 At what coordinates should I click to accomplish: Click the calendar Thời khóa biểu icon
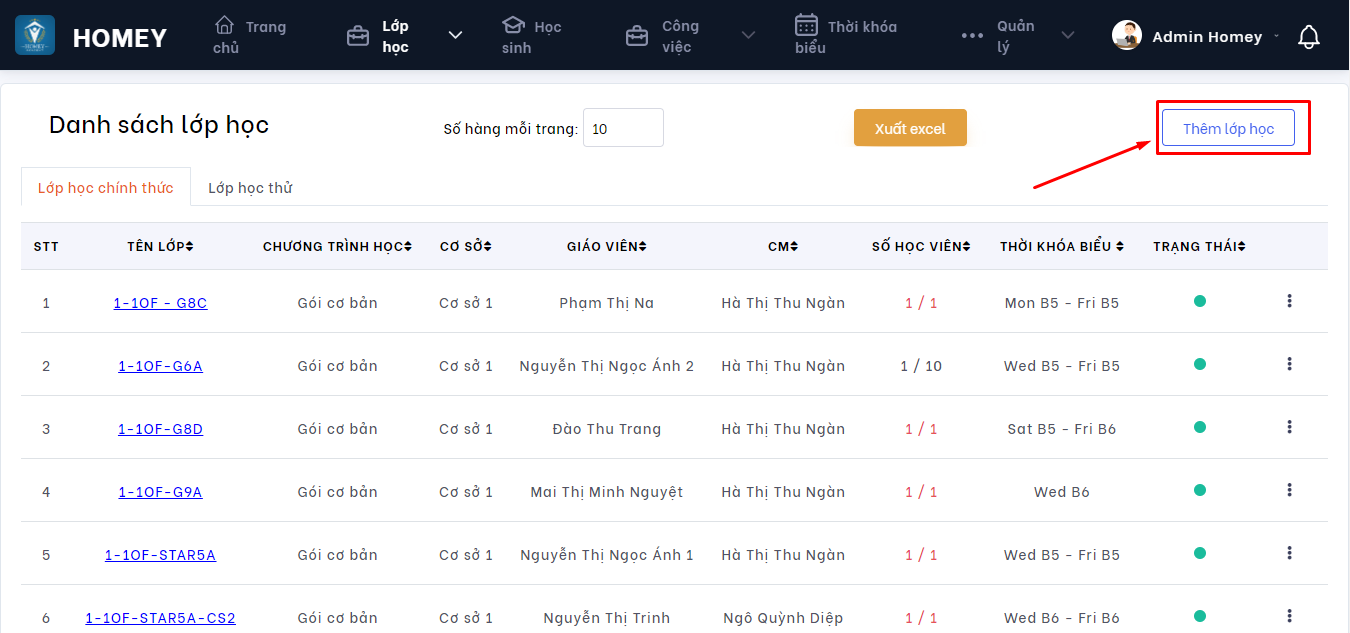pos(807,25)
